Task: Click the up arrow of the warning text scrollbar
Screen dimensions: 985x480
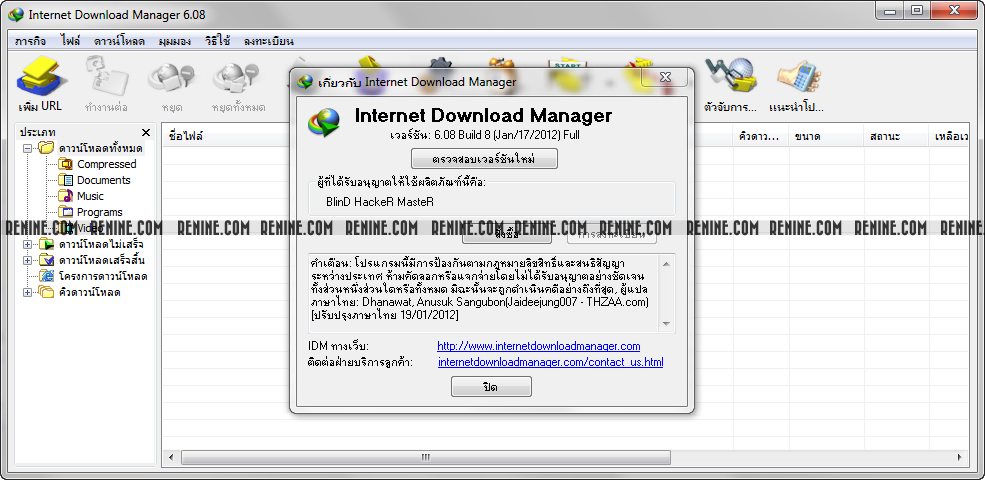Action: click(x=666, y=264)
